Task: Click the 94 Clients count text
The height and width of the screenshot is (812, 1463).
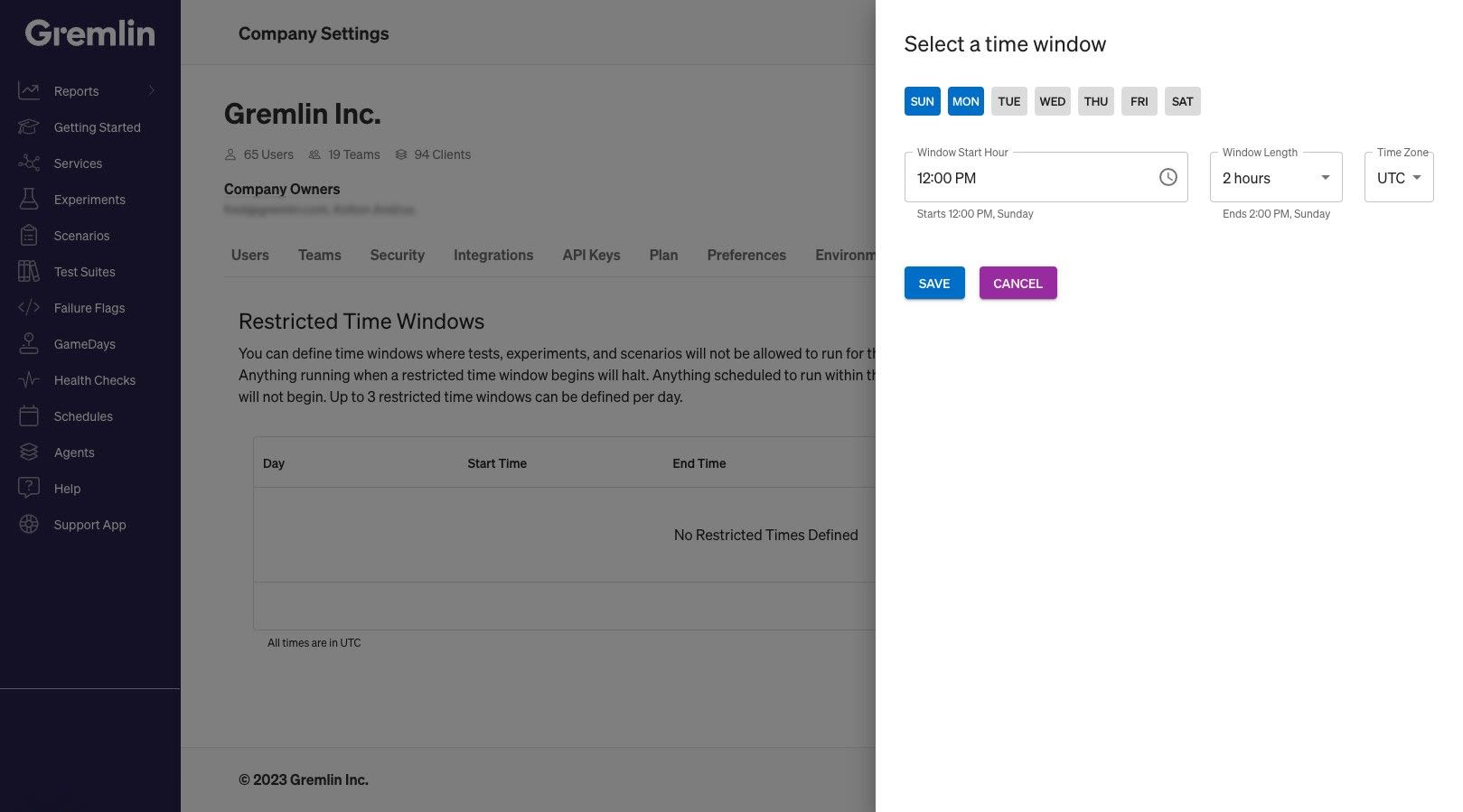Action: point(443,154)
